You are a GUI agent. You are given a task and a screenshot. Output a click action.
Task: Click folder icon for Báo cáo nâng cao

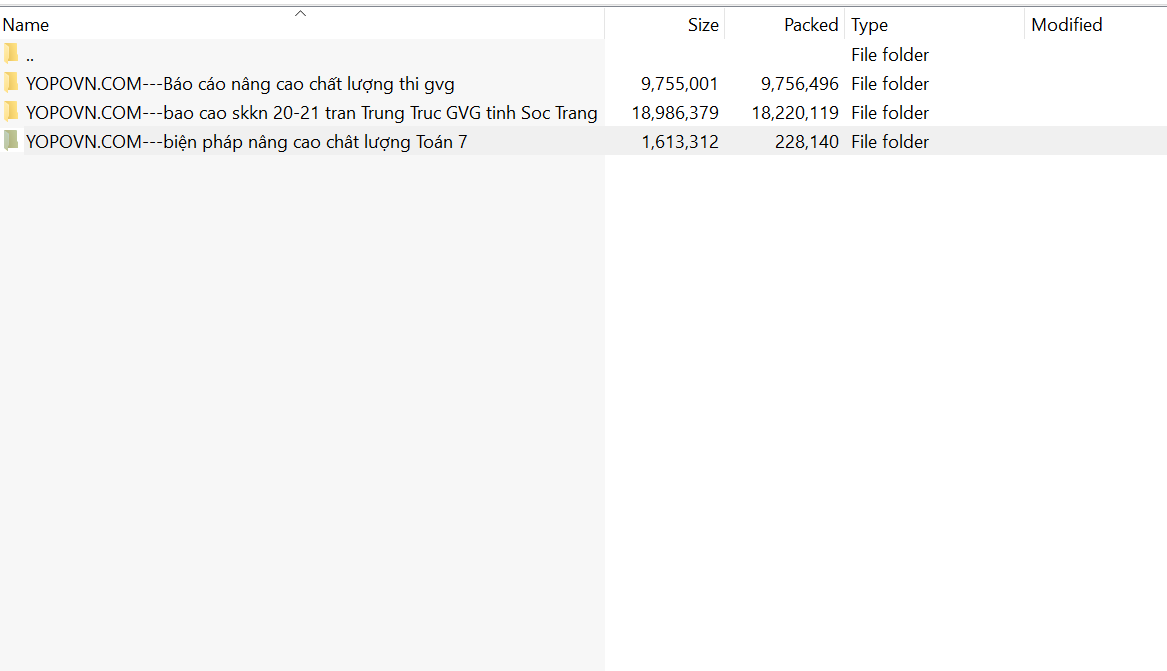(11, 83)
